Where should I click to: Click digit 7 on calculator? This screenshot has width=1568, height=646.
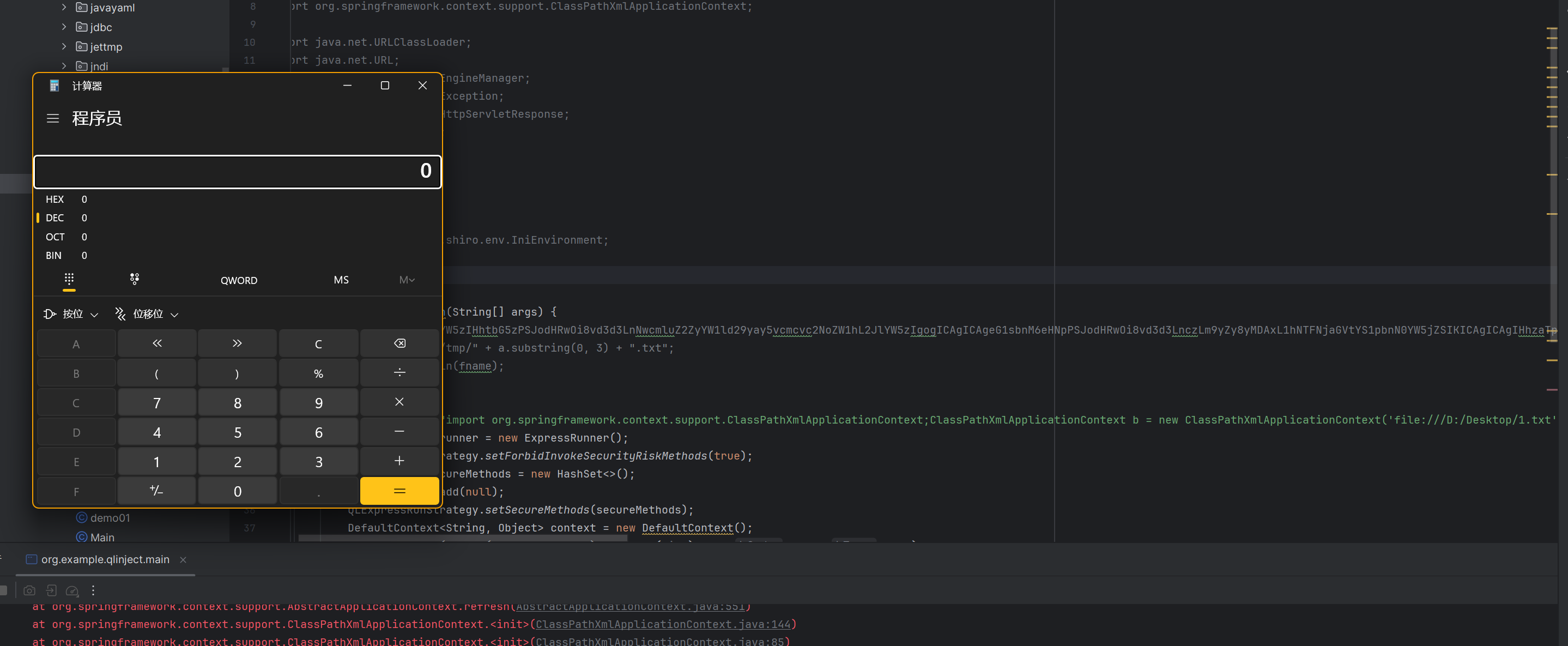[x=157, y=402]
